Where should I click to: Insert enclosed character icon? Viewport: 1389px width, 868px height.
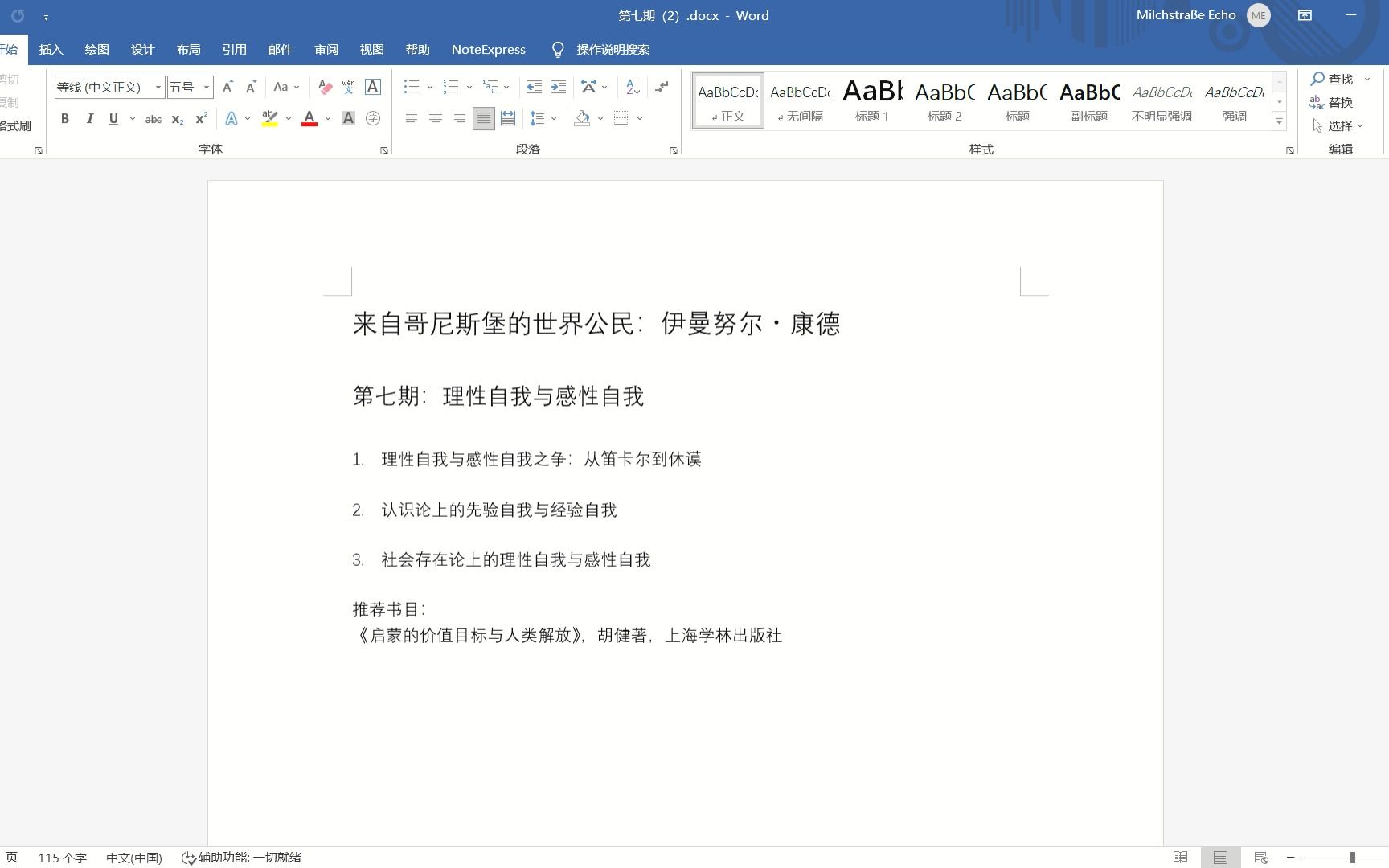pyautogui.click(x=372, y=118)
